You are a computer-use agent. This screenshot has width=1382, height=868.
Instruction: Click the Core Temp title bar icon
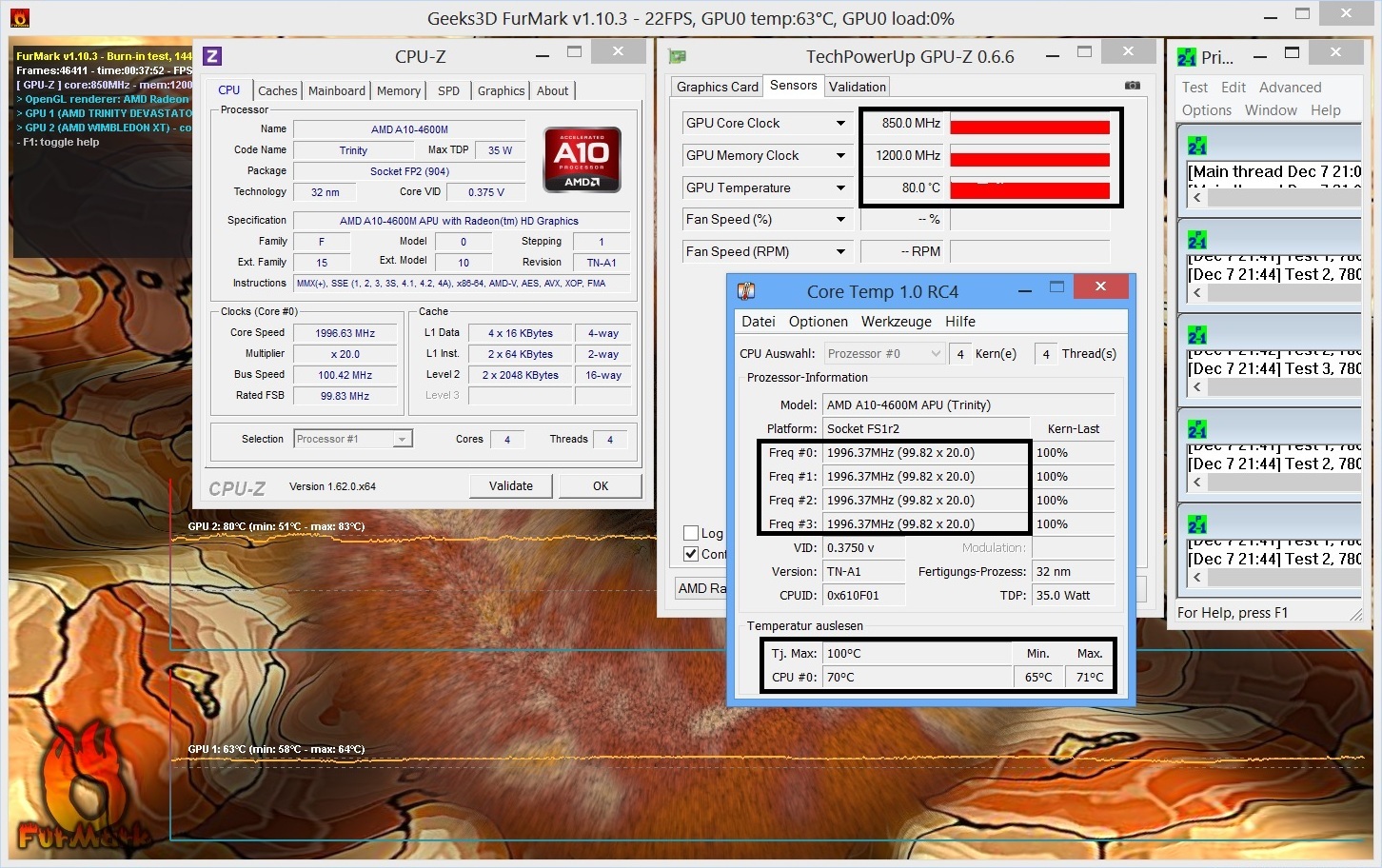[746, 291]
